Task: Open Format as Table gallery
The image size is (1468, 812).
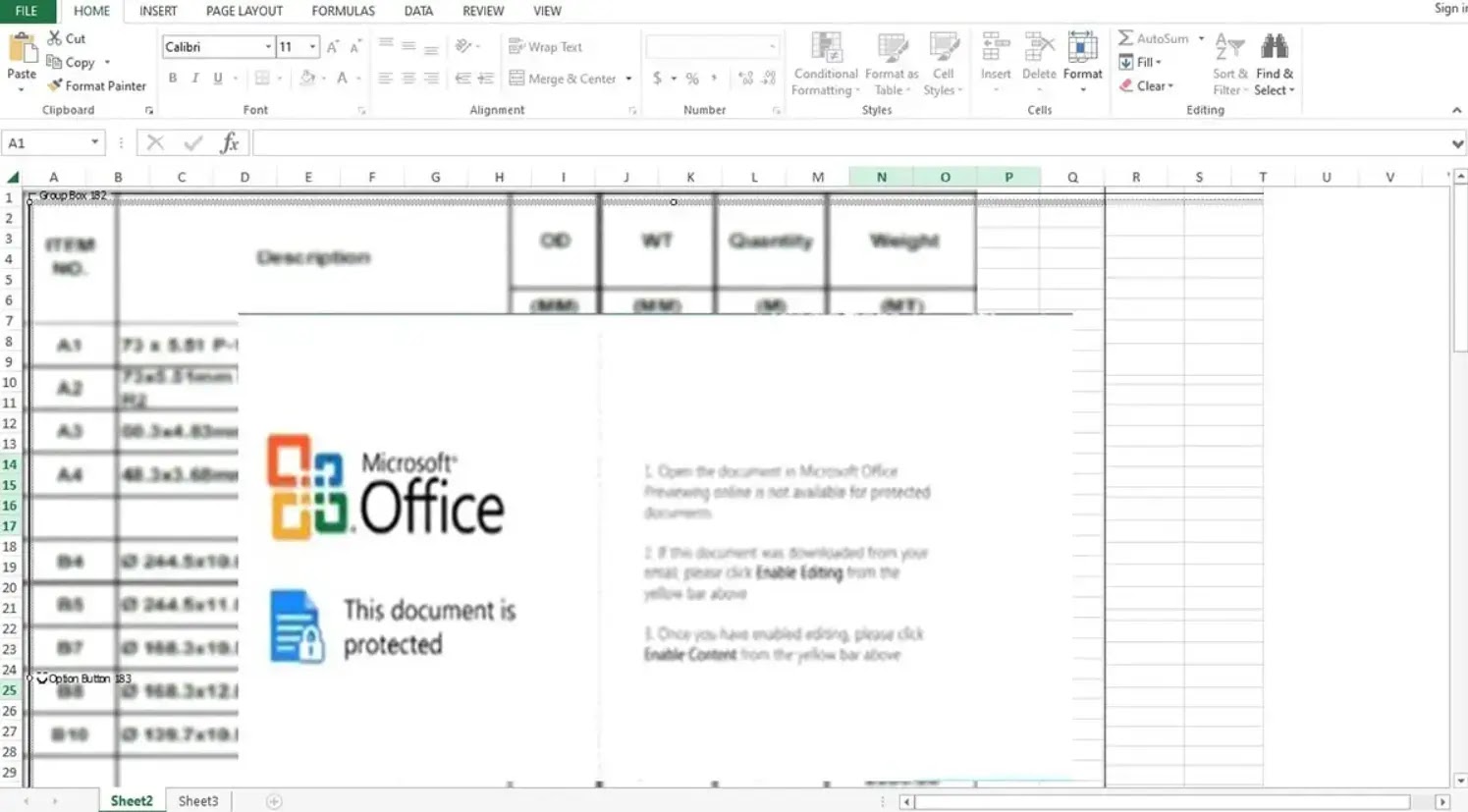Action: coord(892,64)
